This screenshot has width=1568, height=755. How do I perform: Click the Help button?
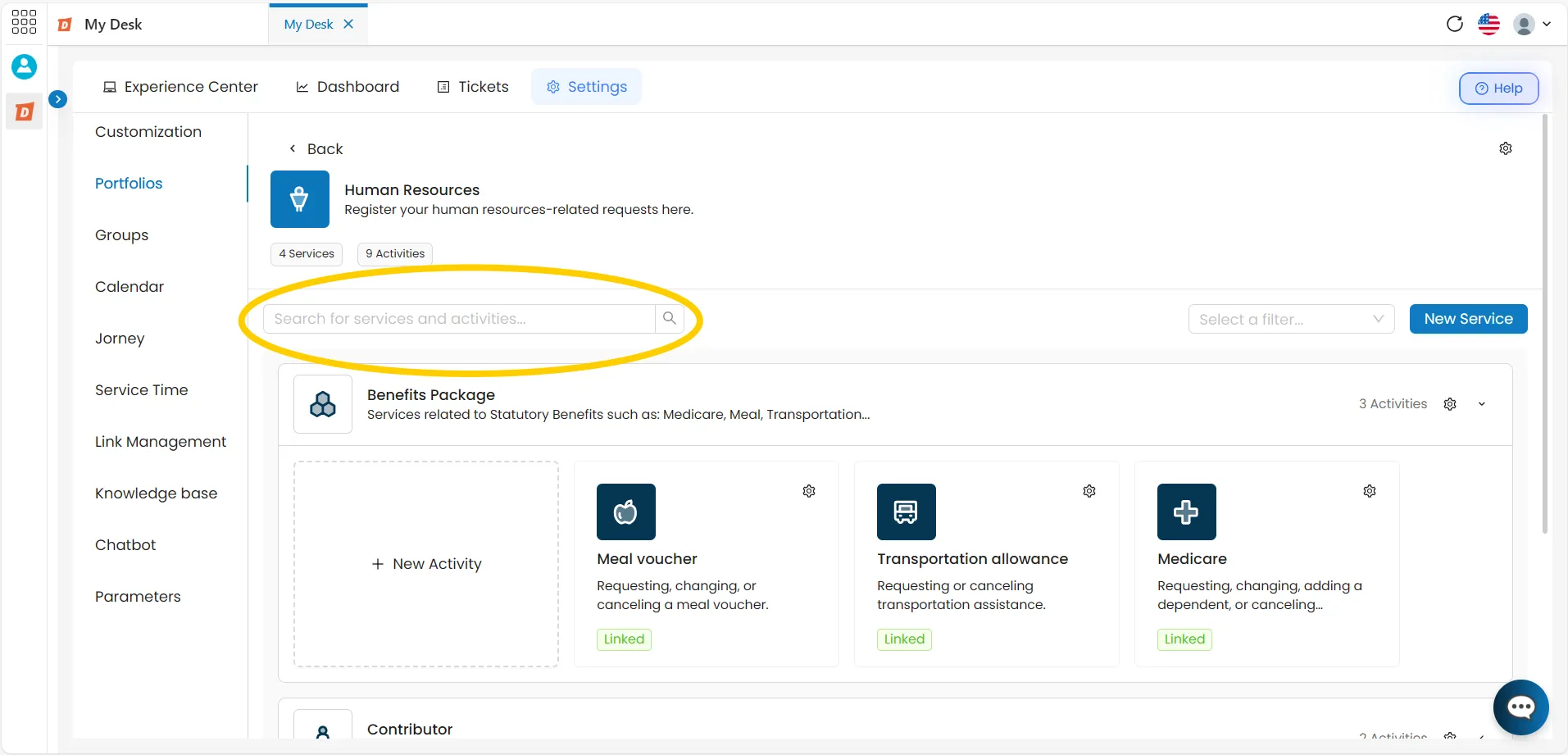pos(1498,89)
